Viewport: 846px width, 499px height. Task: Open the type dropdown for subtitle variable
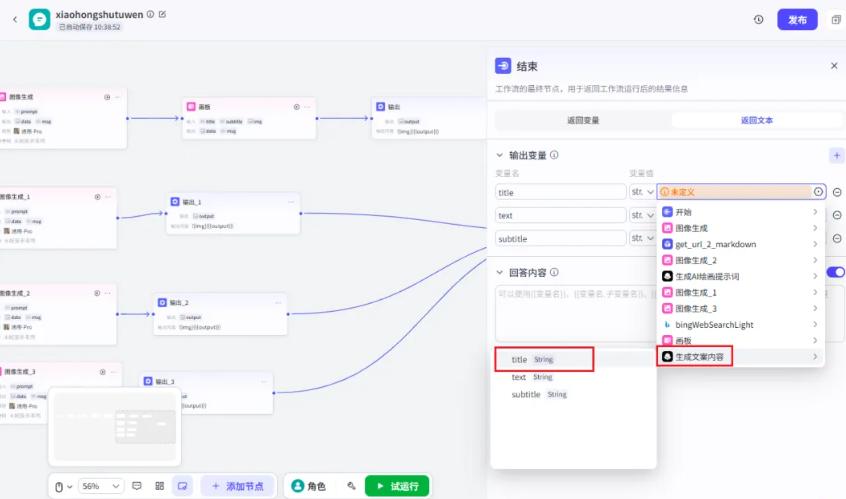click(642, 238)
